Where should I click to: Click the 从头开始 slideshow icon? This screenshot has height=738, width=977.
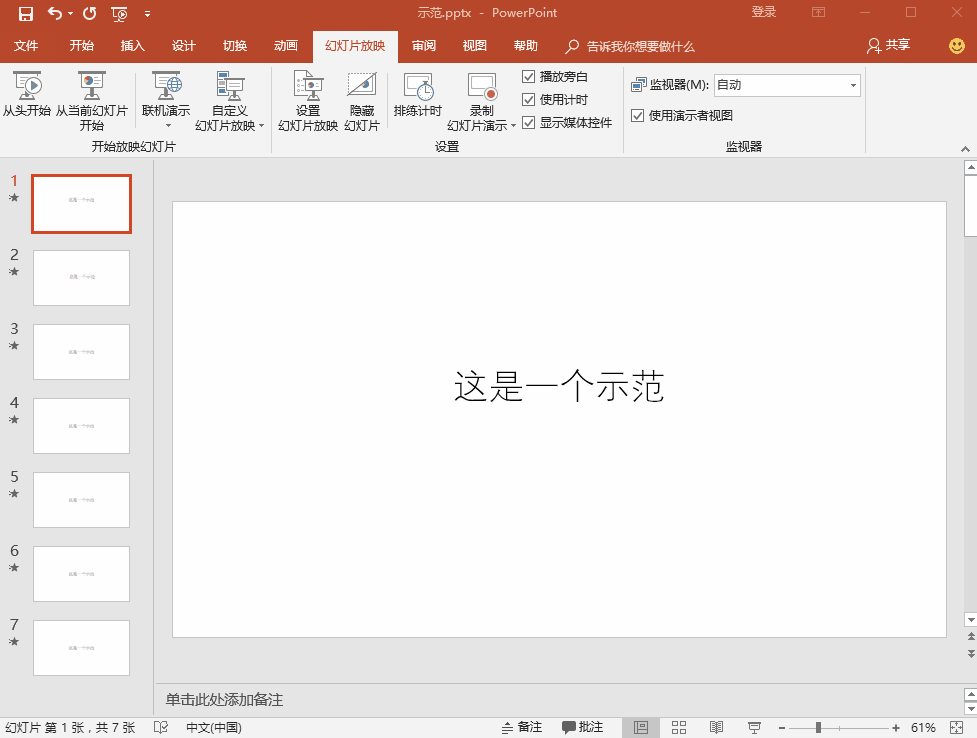(x=27, y=87)
